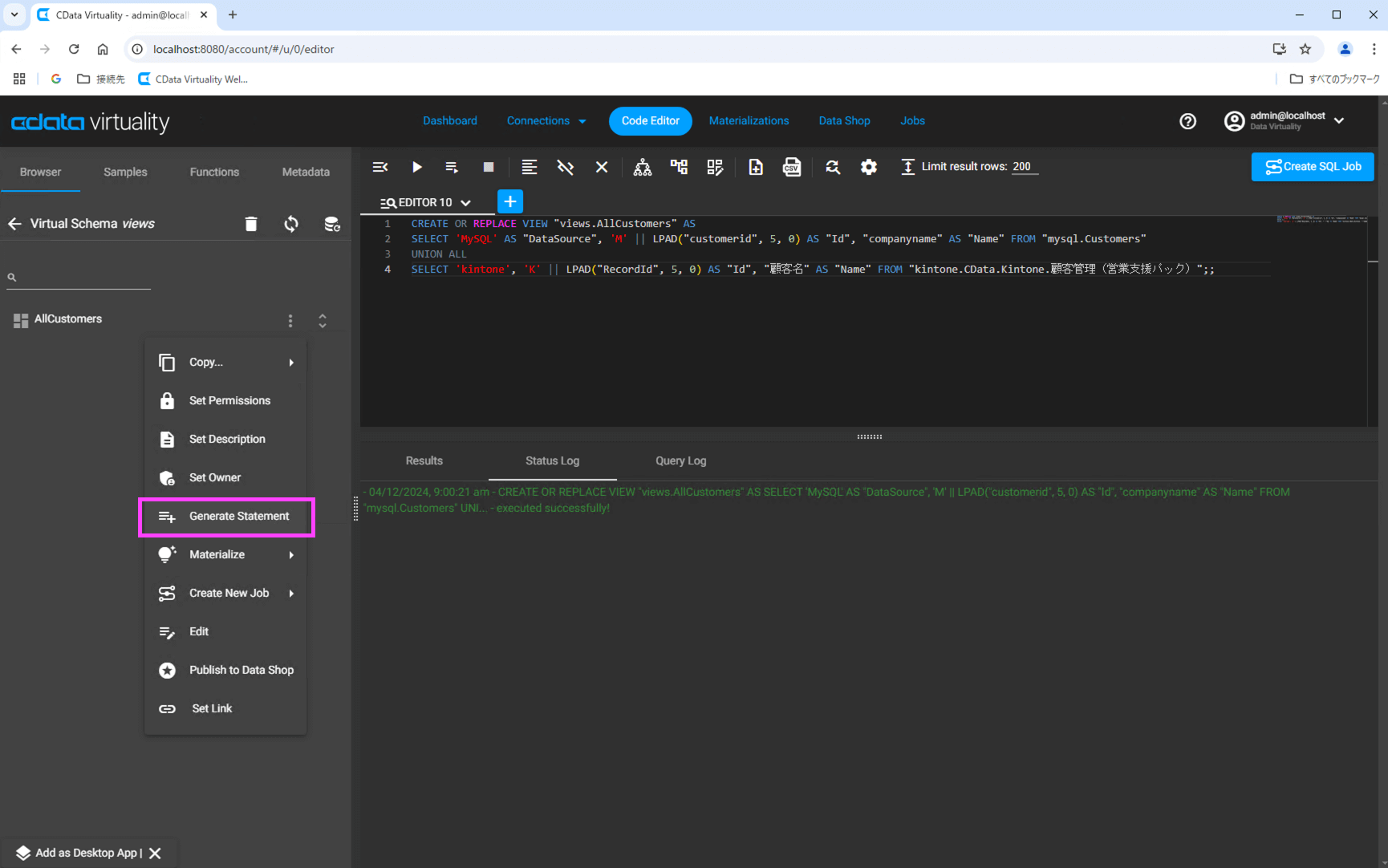
Task: Open the CData Virtuality Wel... bookmark
Action: point(193,79)
